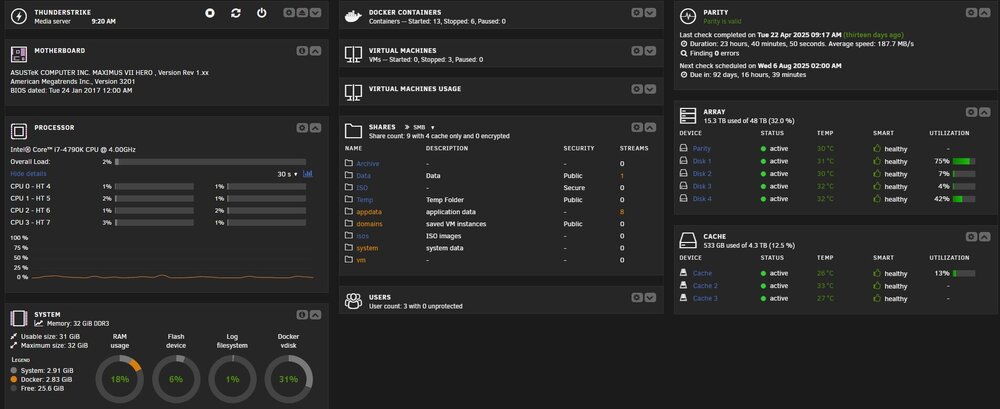Click the streams count 8 for appdata
This screenshot has height=409, width=1000.
point(622,212)
